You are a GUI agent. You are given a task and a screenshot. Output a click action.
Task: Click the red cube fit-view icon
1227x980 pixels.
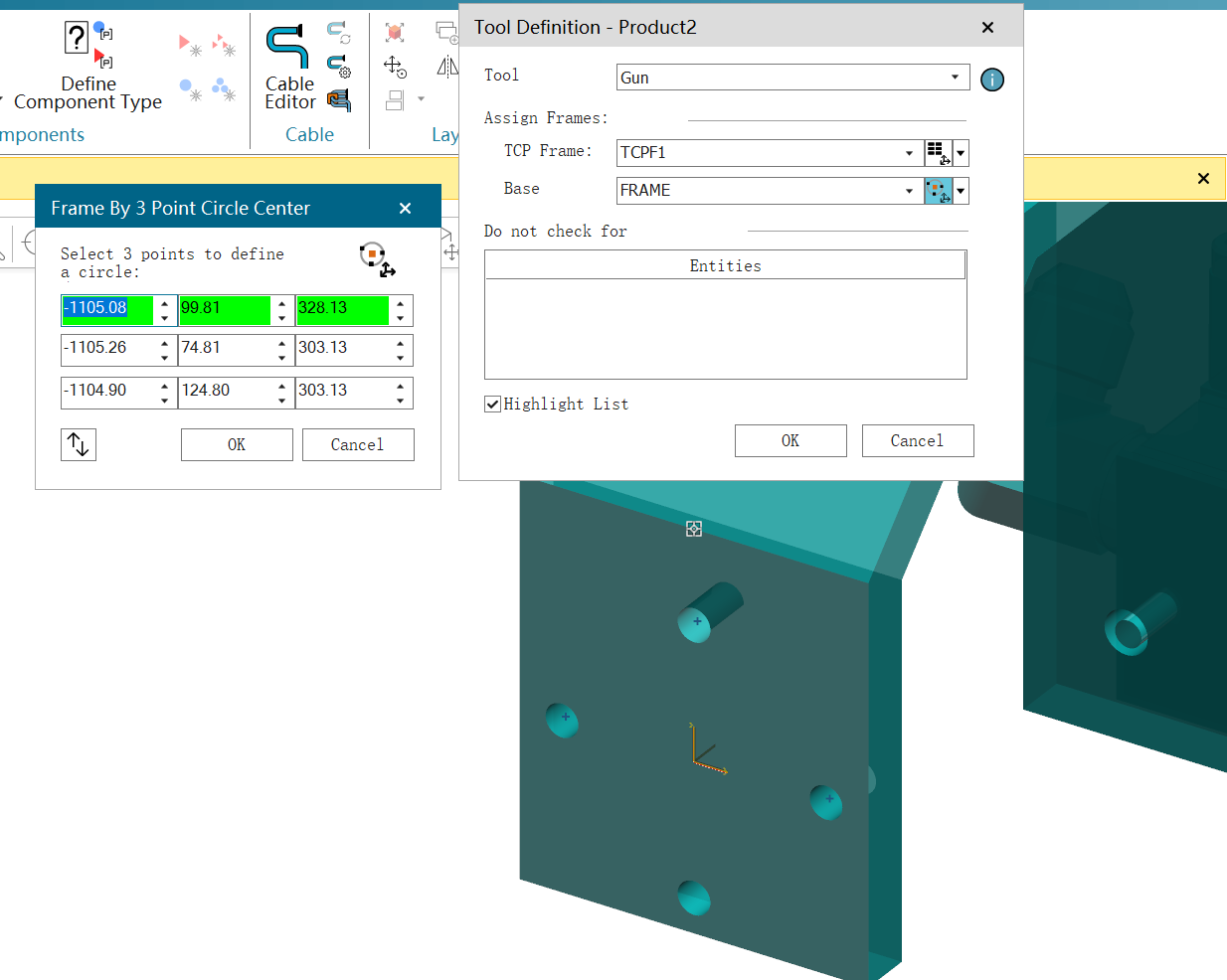point(395,33)
